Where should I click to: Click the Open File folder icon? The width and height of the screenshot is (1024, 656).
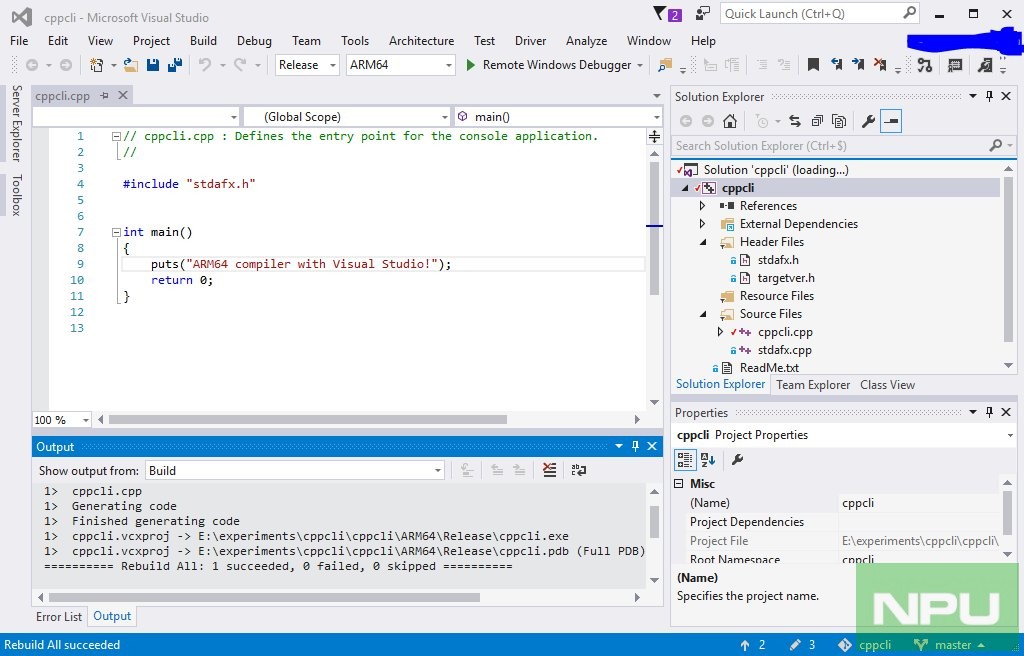coord(131,65)
